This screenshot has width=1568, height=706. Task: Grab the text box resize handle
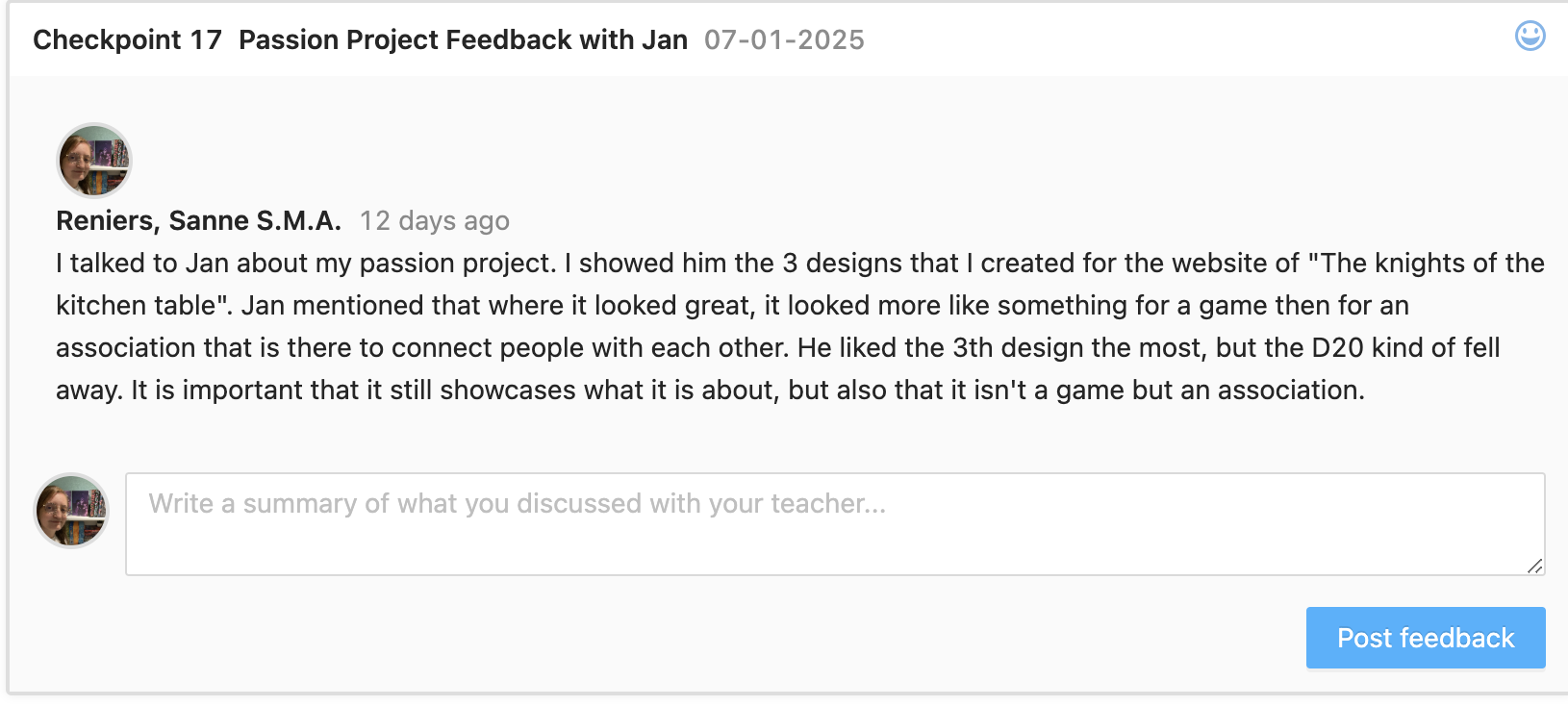[x=1534, y=566]
